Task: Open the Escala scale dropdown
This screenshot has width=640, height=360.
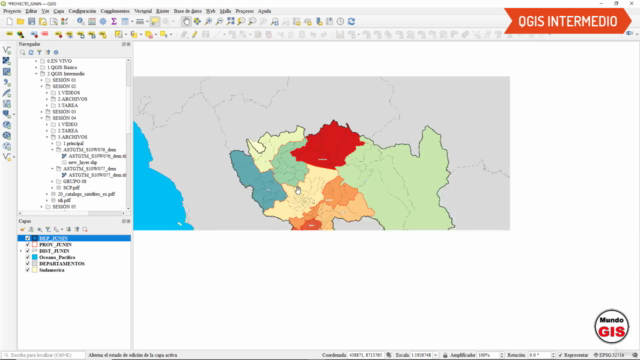Action: tap(436, 355)
